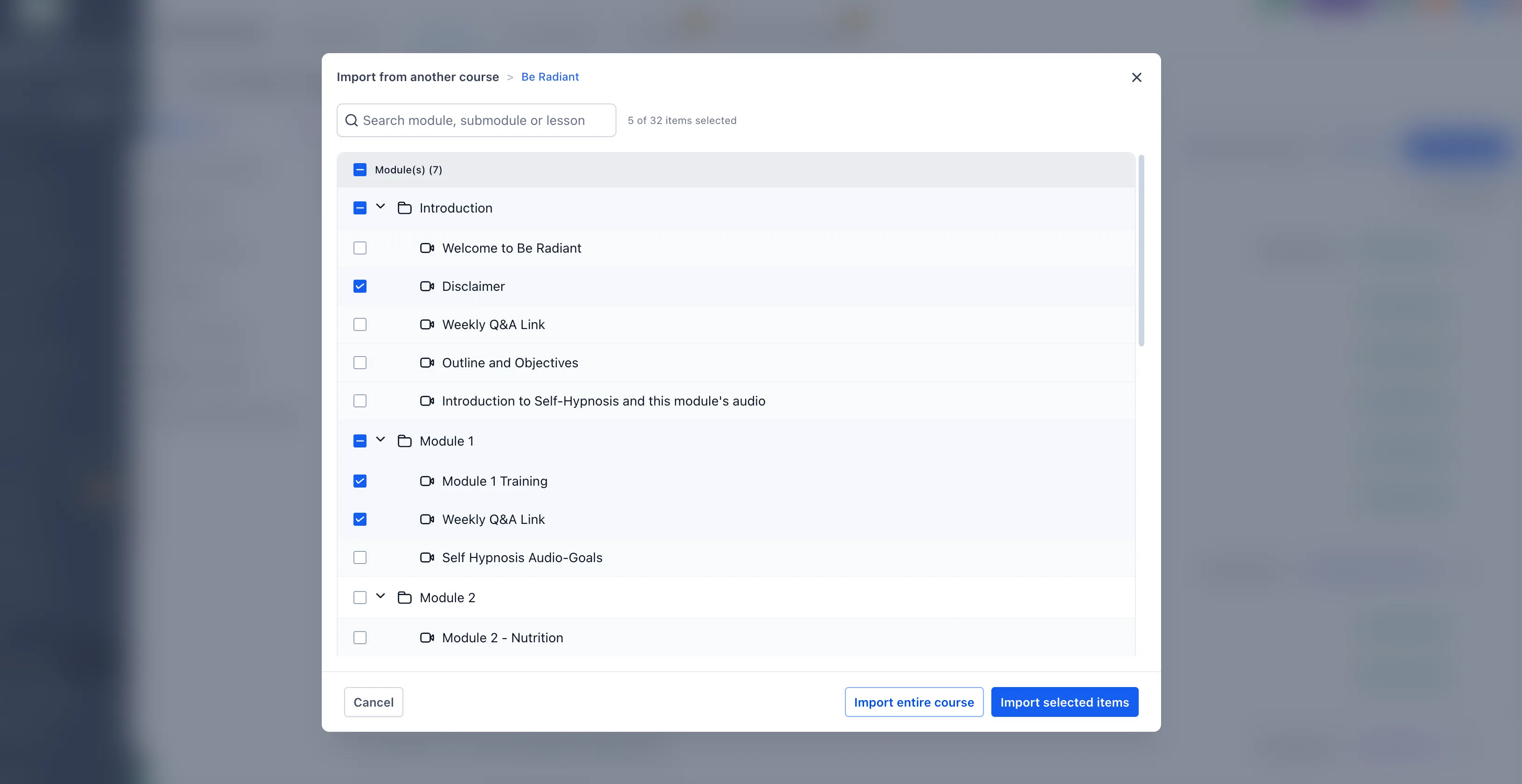Click the search magnifier icon
The height and width of the screenshot is (784, 1522).
[x=352, y=121]
